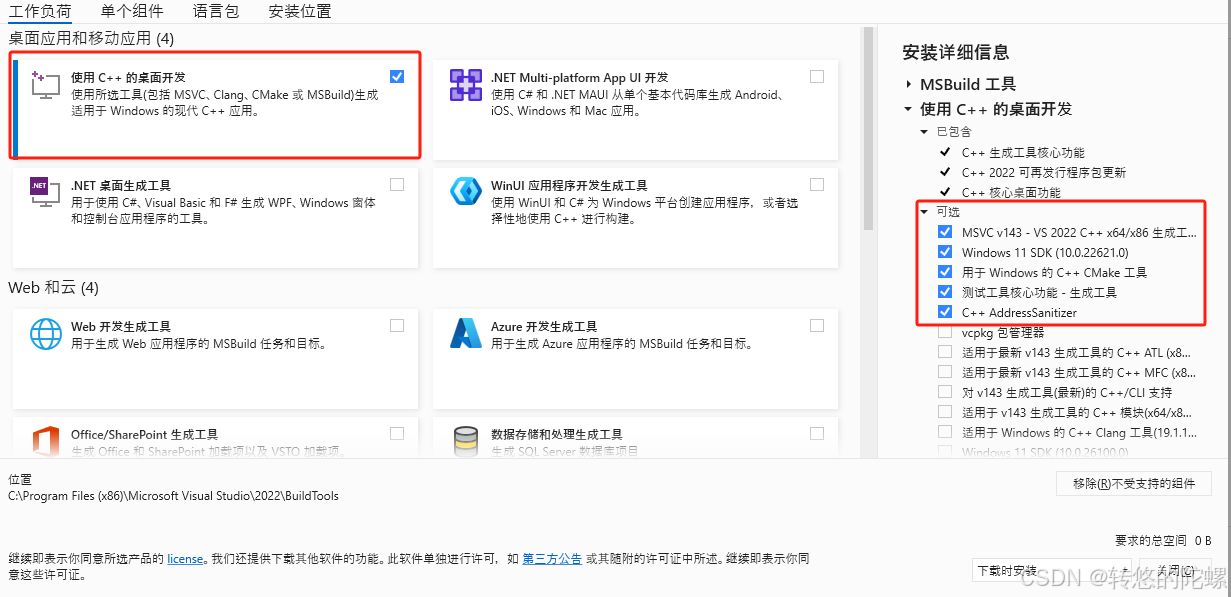The width and height of the screenshot is (1231, 597).
Task: Collapse the 使用 C++ 的桌面开发 details node
Action: 908,110
